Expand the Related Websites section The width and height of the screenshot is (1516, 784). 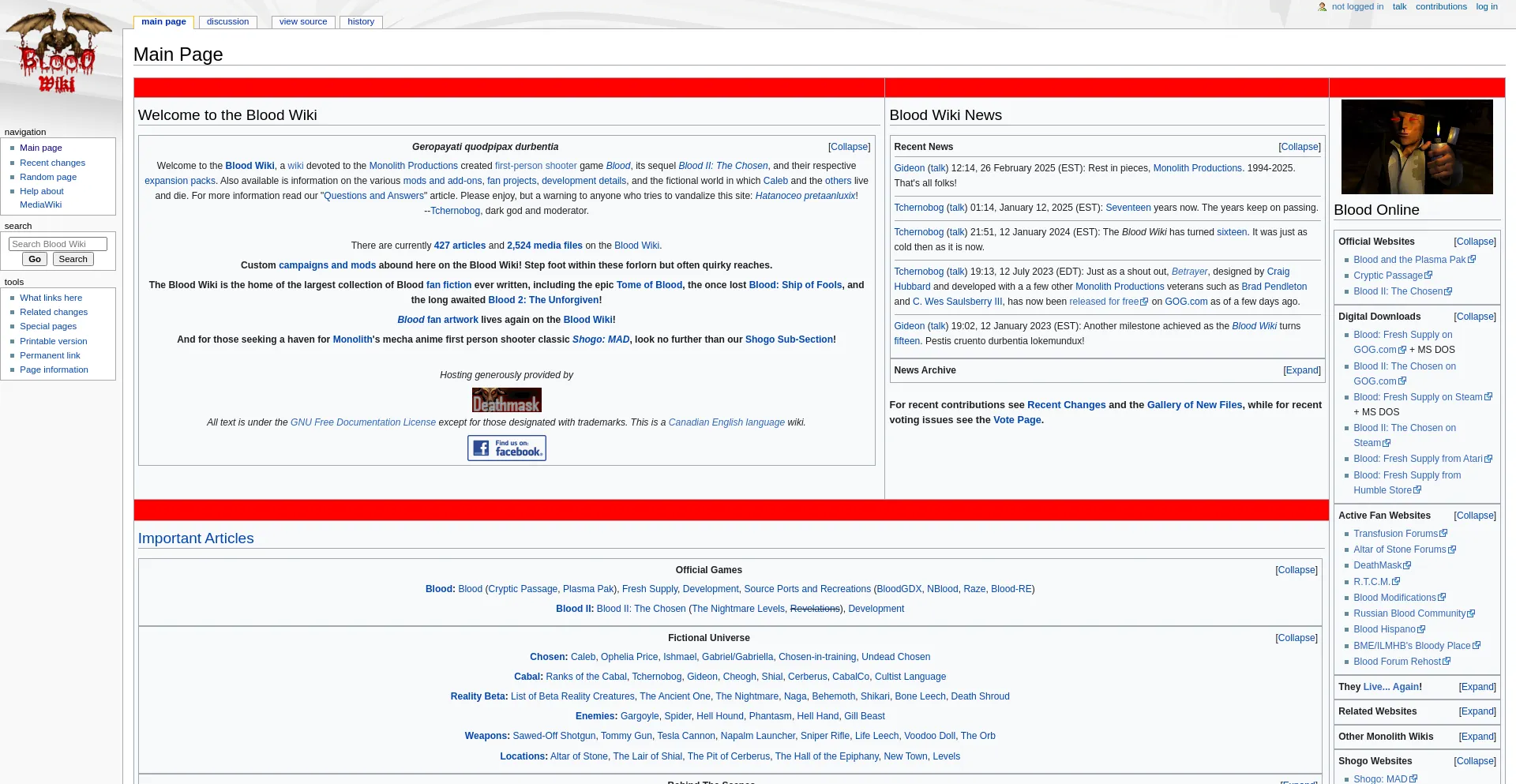point(1477,711)
